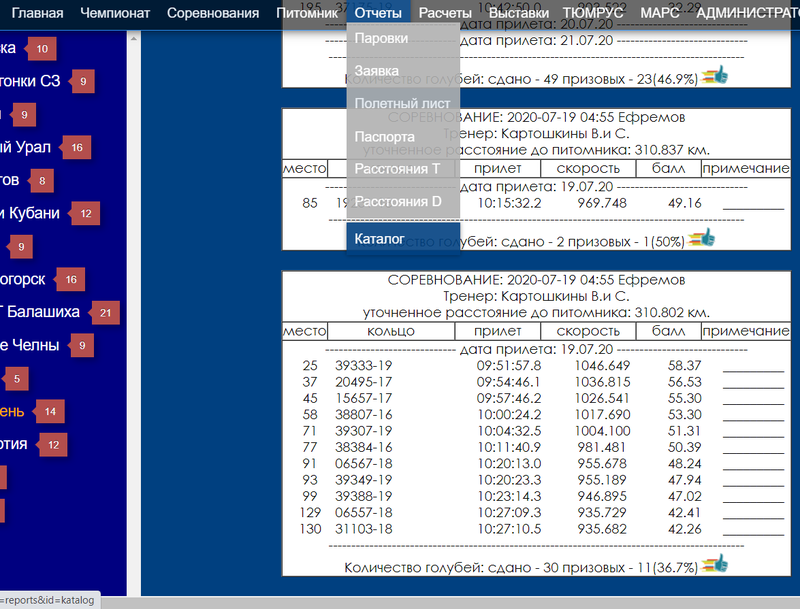Click the 9 badge next to Челны

(x=81, y=345)
